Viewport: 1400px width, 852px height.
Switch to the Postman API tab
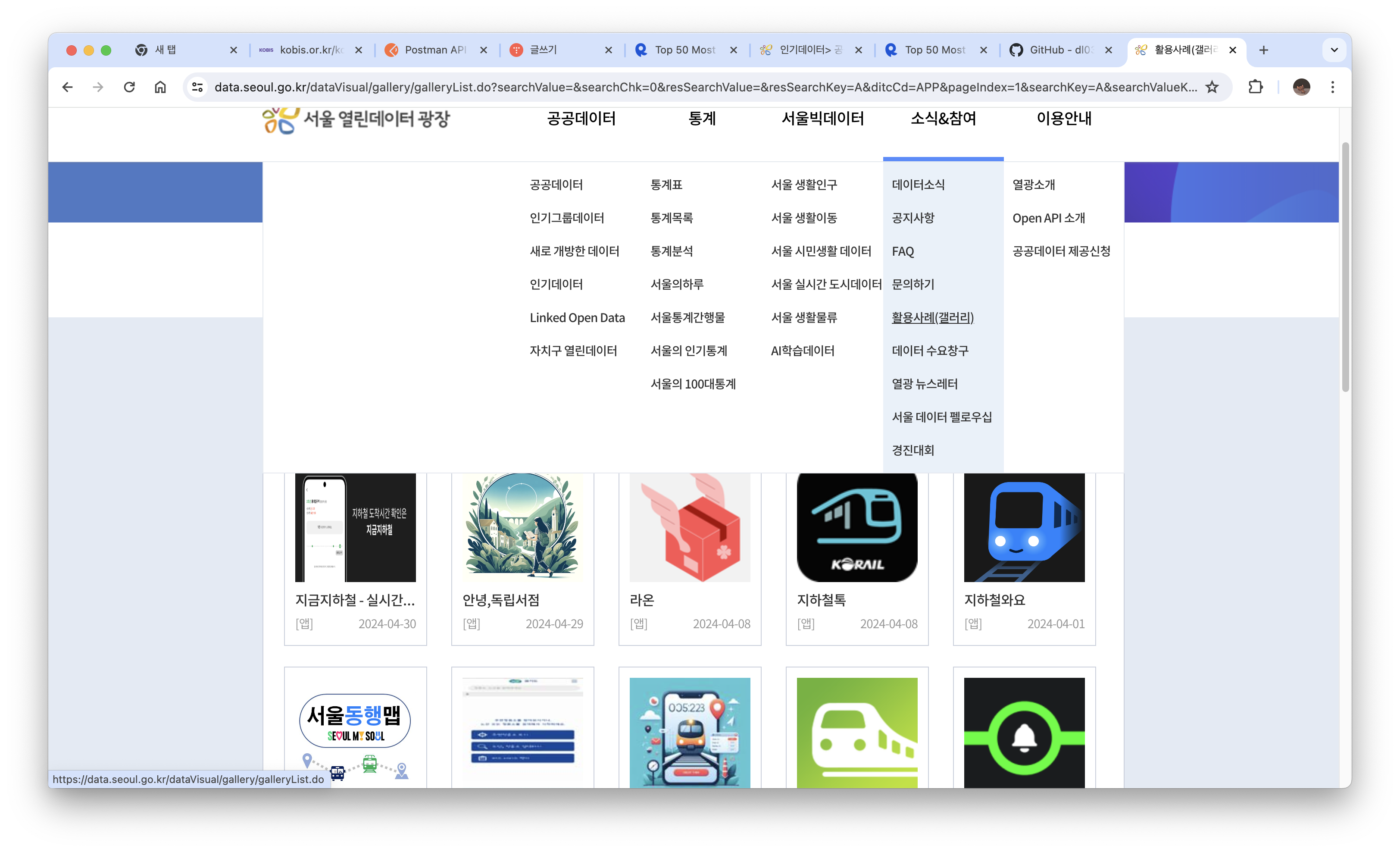(x=434, y=50)
